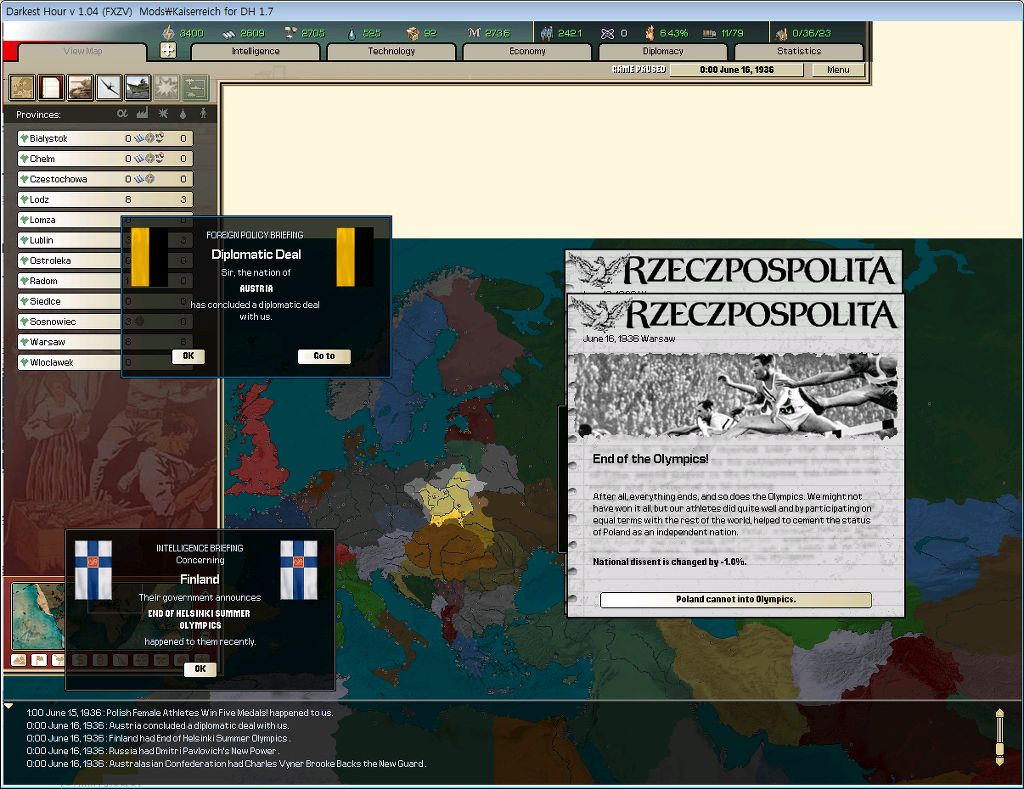This screenshot has width=1024, height=789.
Task: Open the province overview map icon
Action: 22,88
